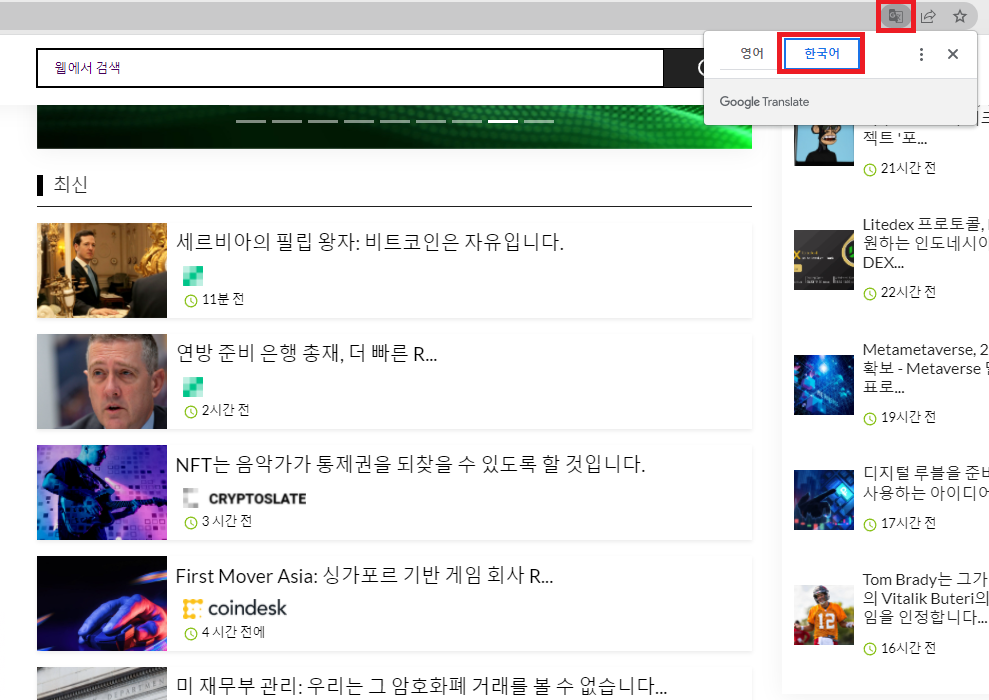Click the Google Translate label in popup

764,102
